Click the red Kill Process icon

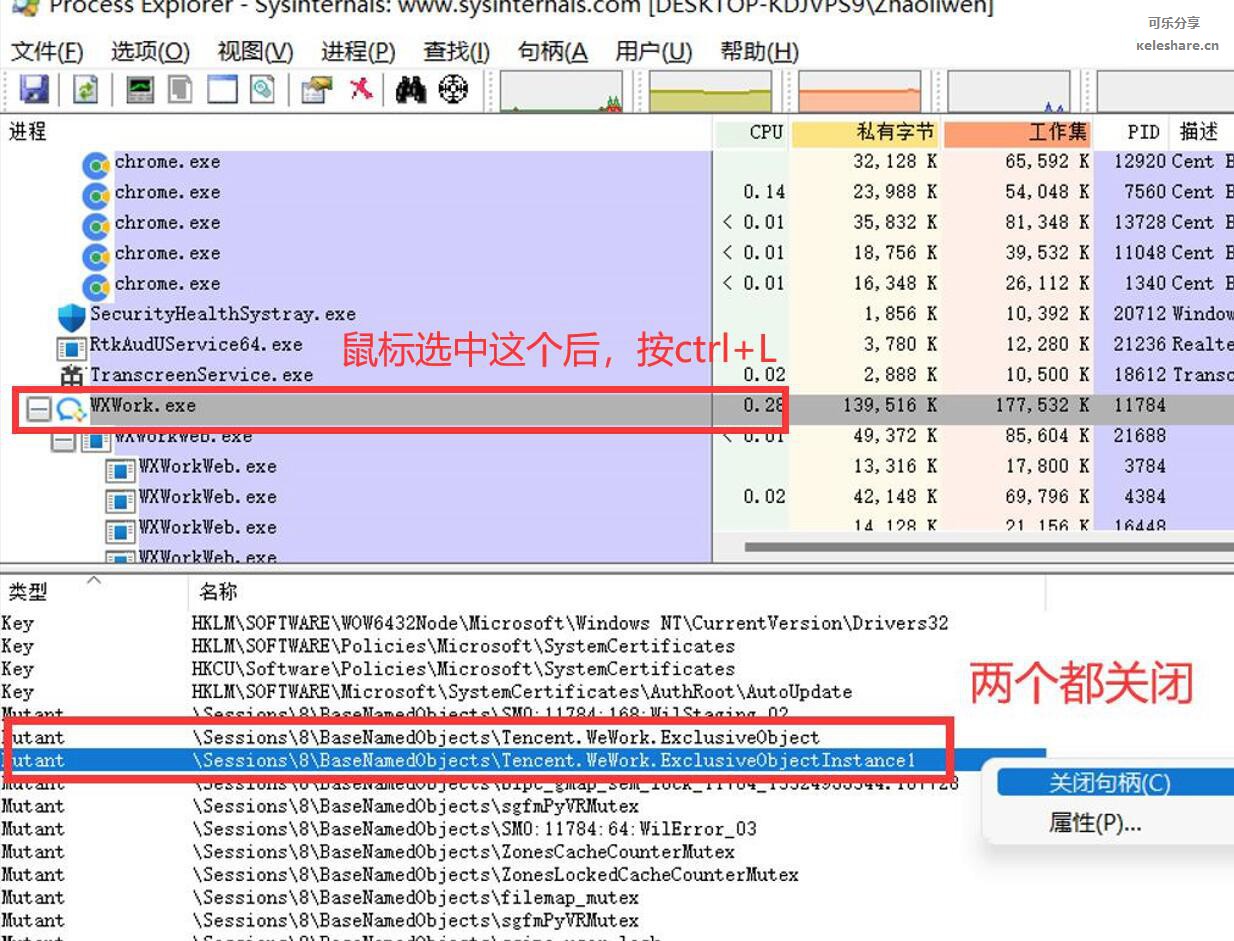click(x=361, y=89)
